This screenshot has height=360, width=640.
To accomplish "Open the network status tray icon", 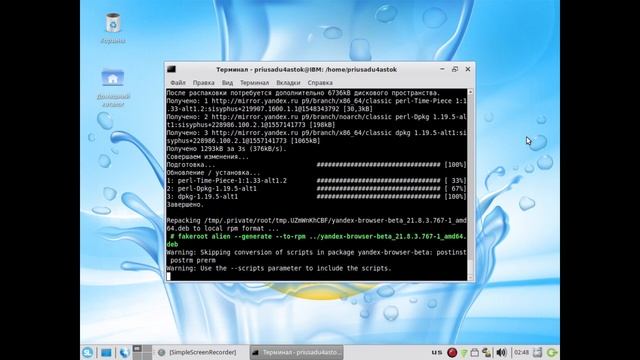I will tap(464, 352).
